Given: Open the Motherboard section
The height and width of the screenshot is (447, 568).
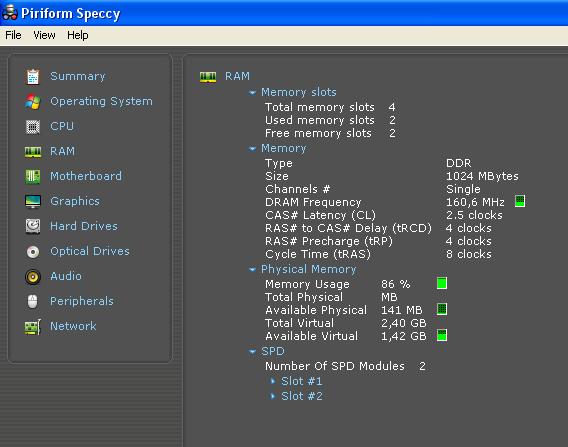Looking at the screenshot, I should click(86, 176).
